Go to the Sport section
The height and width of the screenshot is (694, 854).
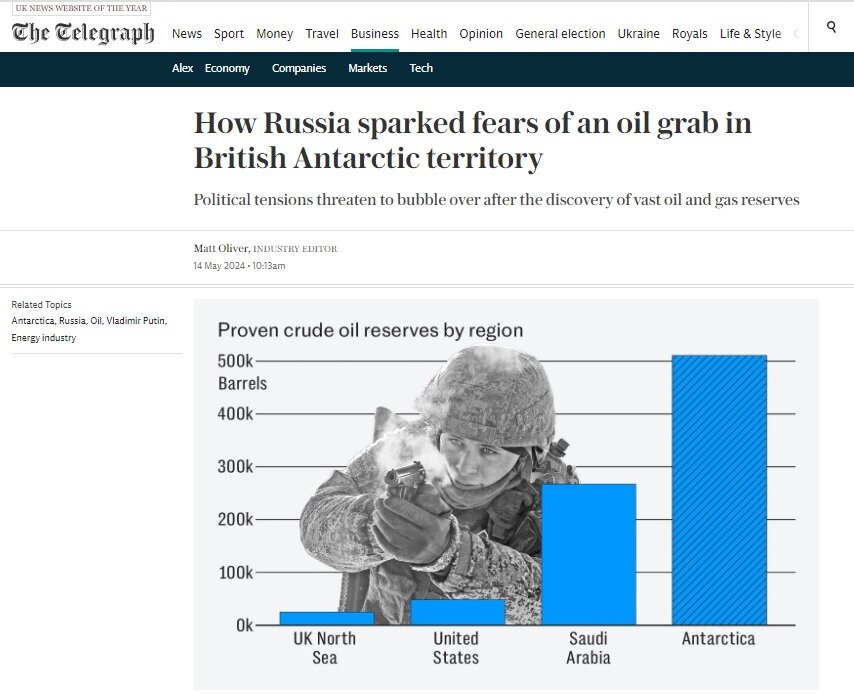point(229,34)
